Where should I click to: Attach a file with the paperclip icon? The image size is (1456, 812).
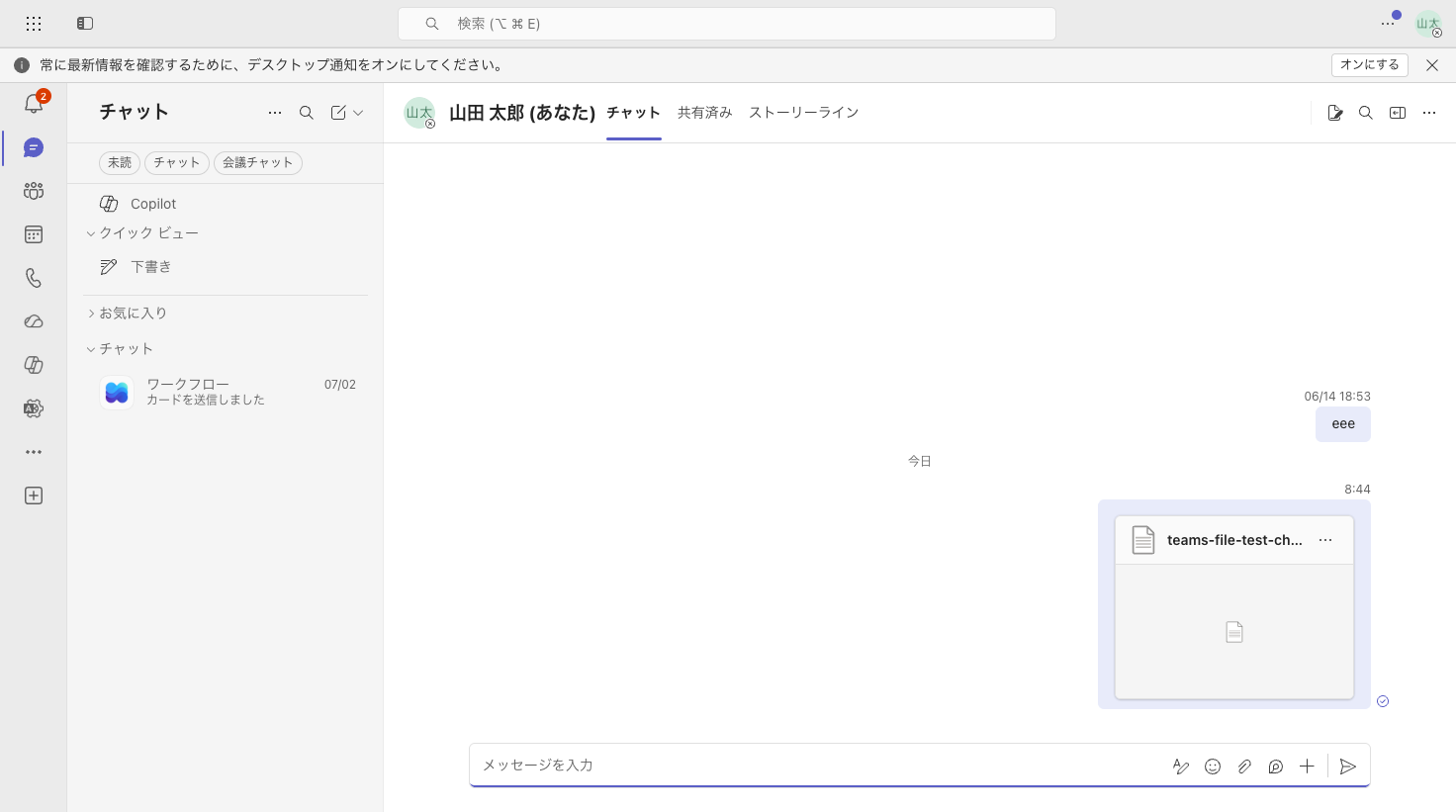point(1244,767)
